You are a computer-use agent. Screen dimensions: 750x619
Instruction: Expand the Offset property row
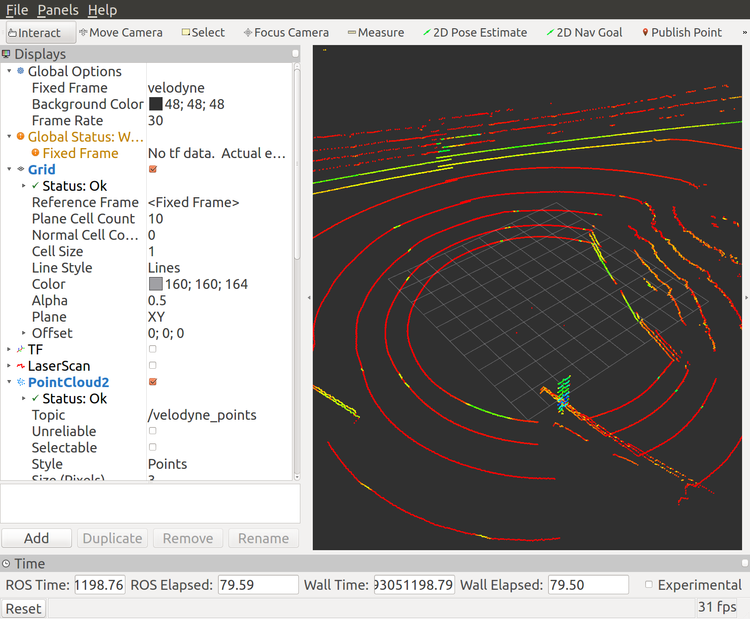[23, 333]
